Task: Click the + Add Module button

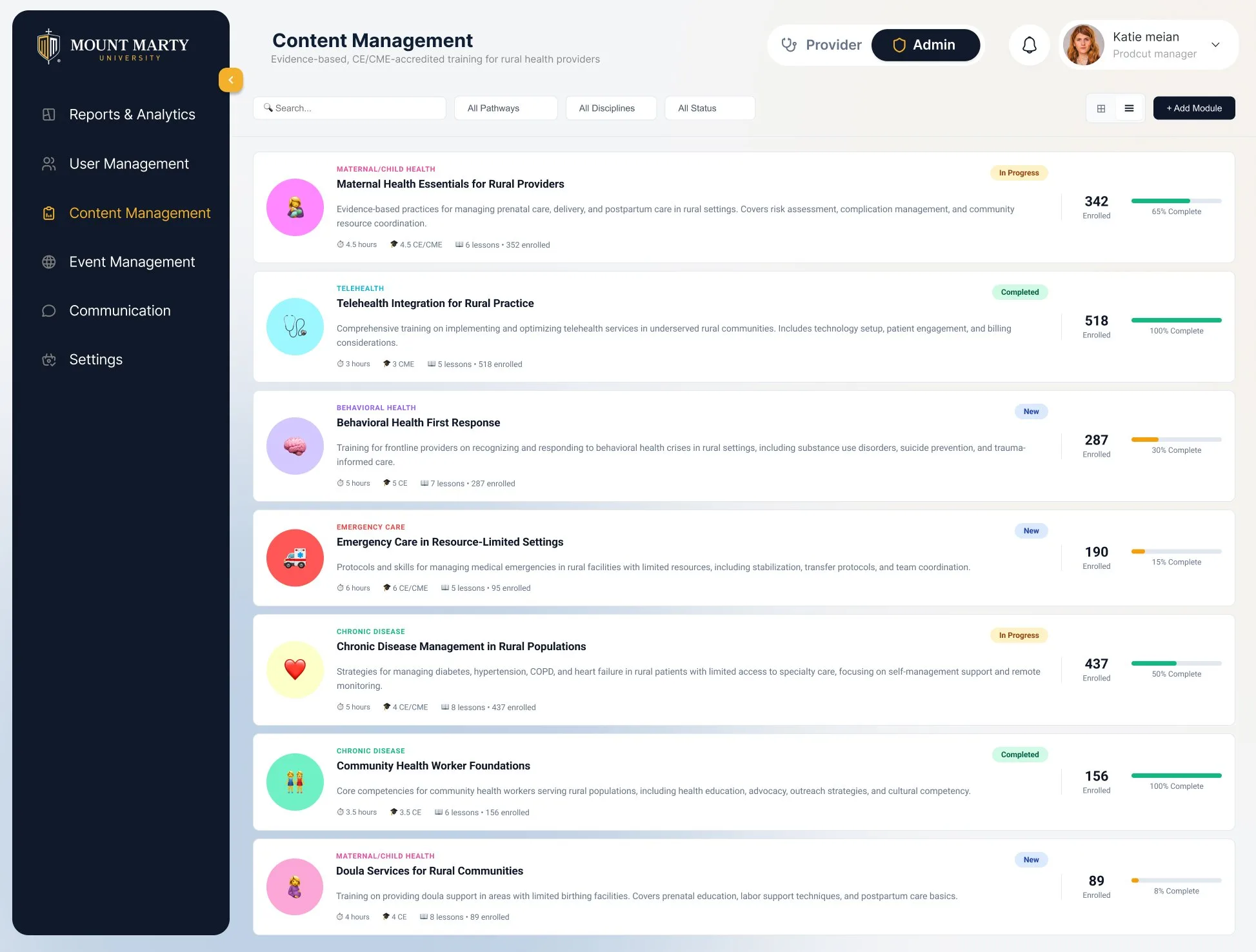Action: 1194,108
